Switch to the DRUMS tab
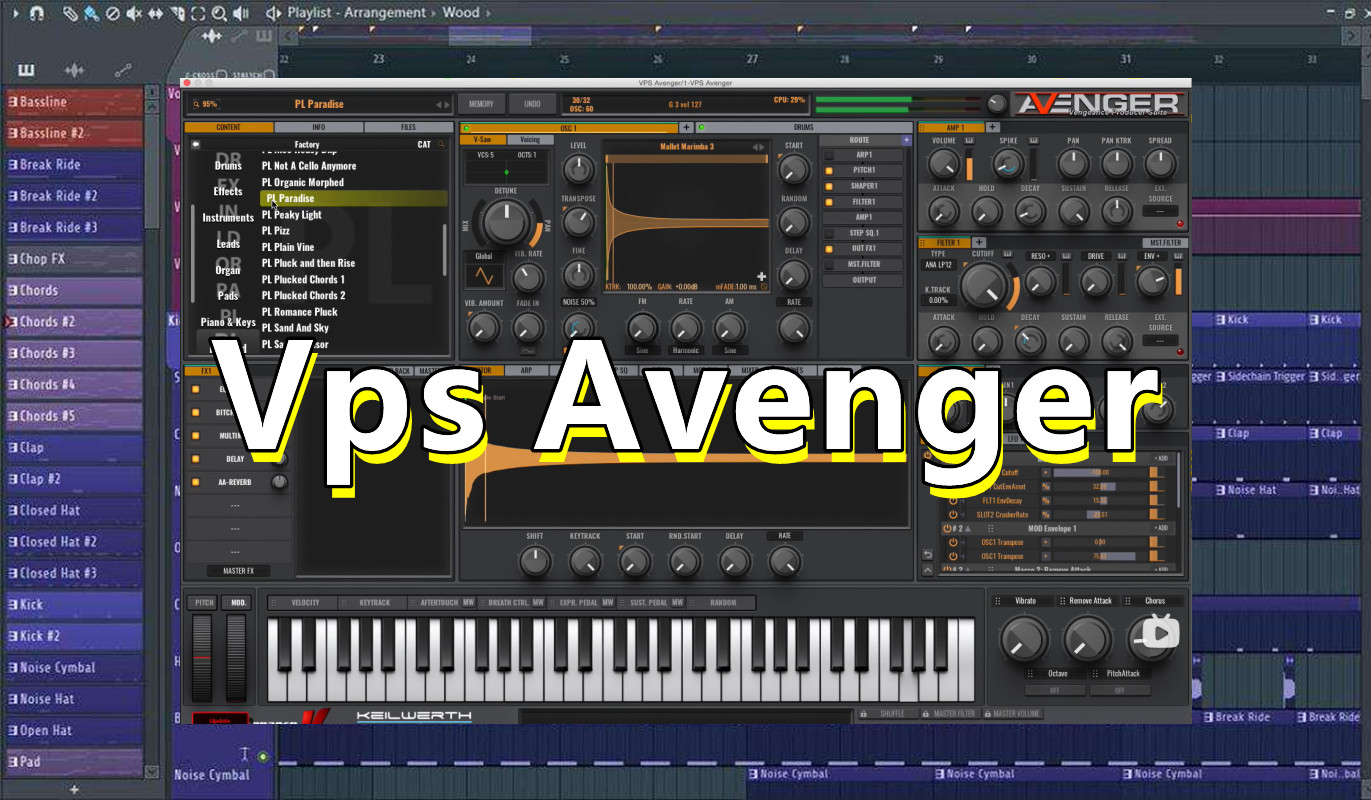The height and width of the screenshot is (800, 1371). [803, 127]
